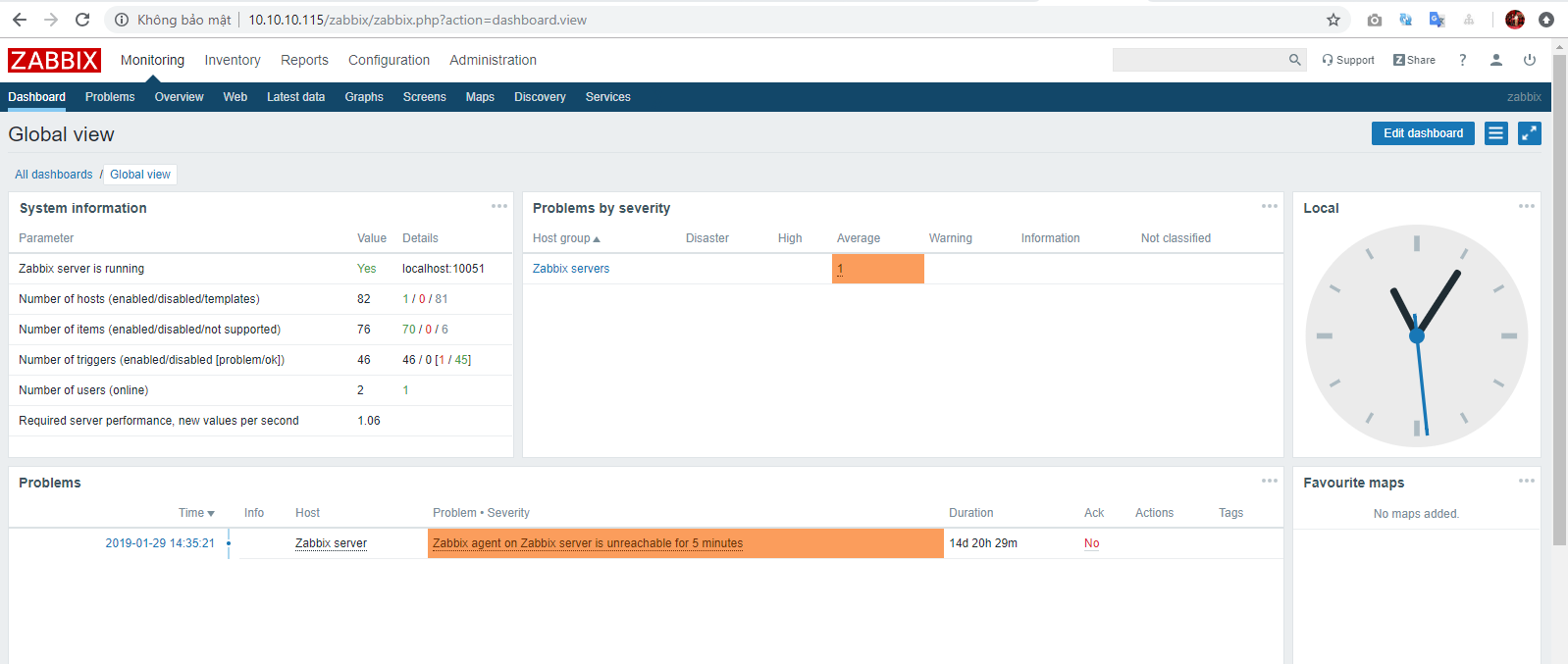Open the Monitoring menu
The image size is (1568, 664).
tap(152, 60)
